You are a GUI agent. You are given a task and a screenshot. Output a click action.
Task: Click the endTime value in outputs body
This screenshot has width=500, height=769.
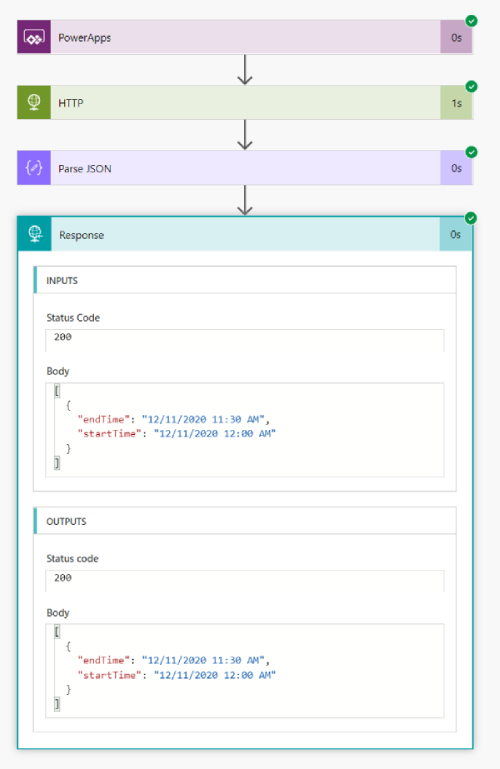(203, 660)
